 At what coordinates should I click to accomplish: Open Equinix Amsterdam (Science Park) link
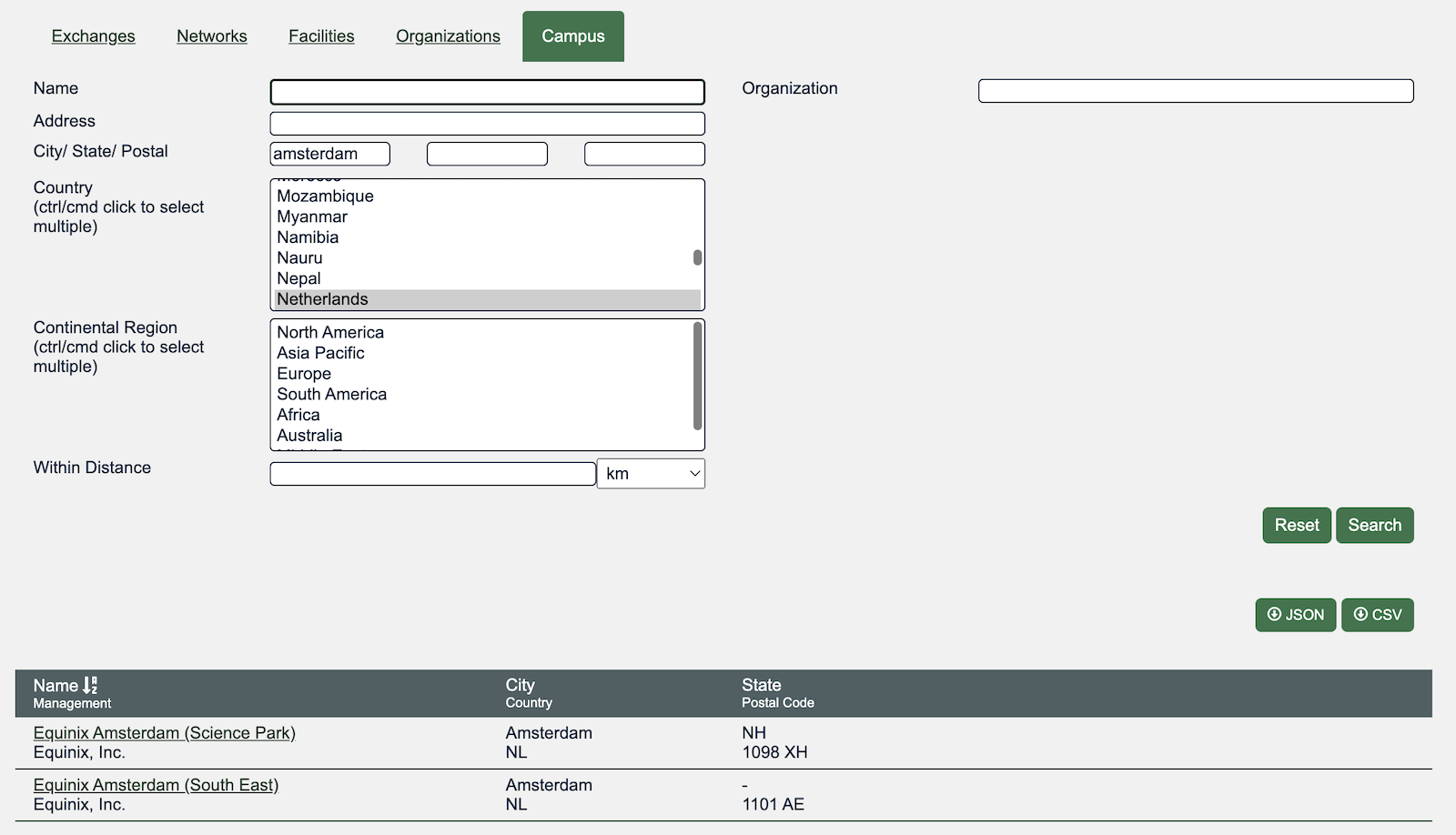[x=165, y=733]
